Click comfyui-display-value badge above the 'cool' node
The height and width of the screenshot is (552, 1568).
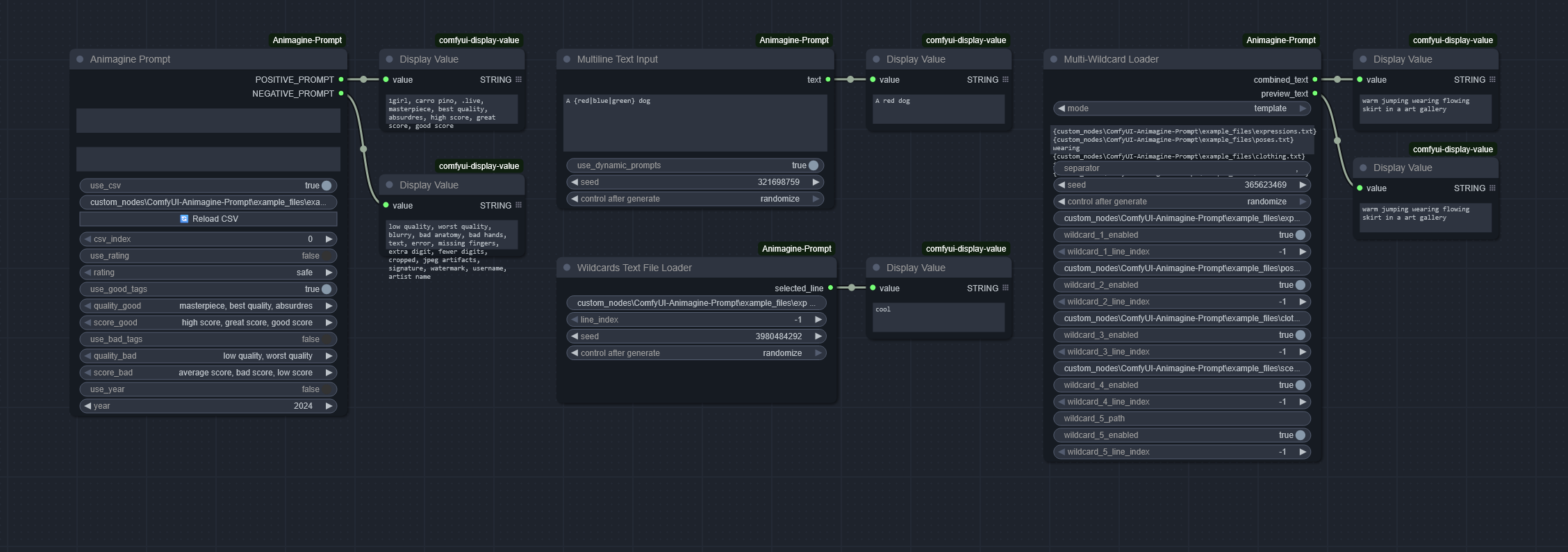click(966, 249)
